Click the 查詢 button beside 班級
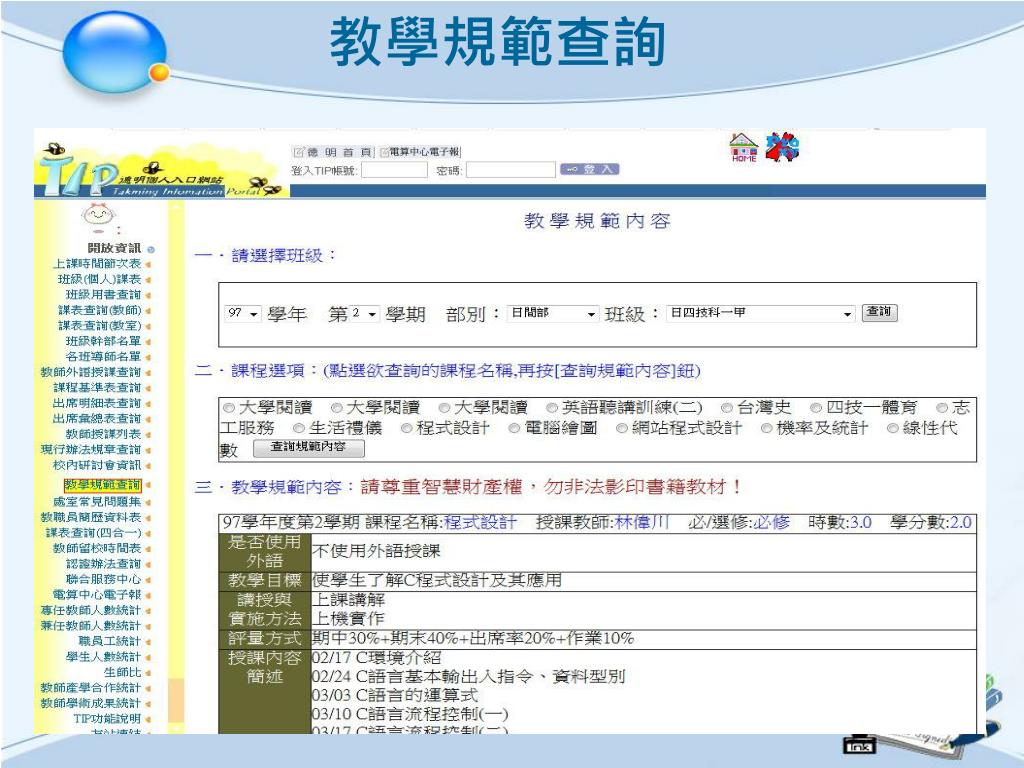The height and width of the screenshot is (768, 1024). click(879, 312)
